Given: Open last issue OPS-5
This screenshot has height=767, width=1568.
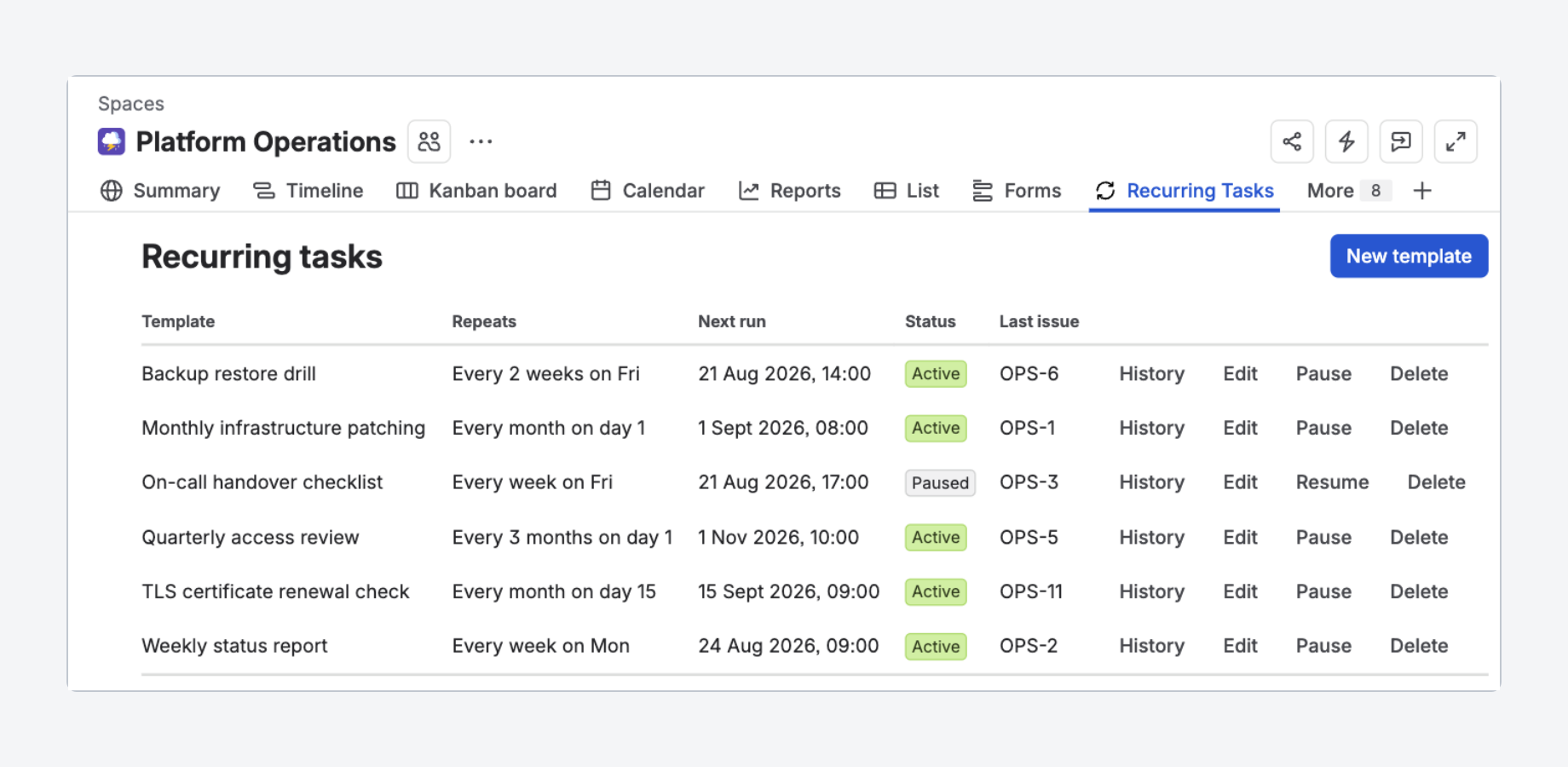Looking at the screenshot, I should point(1029,537).
